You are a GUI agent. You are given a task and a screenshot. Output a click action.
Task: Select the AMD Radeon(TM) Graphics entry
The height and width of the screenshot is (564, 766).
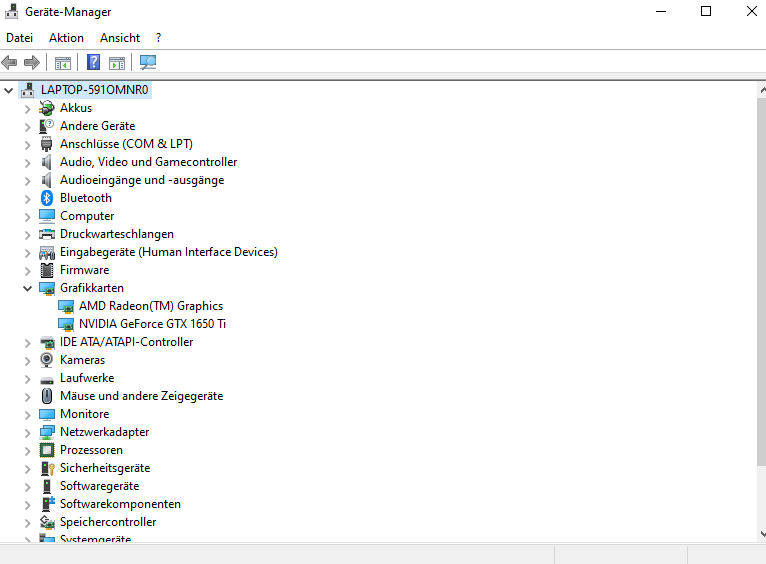[151, 306]
